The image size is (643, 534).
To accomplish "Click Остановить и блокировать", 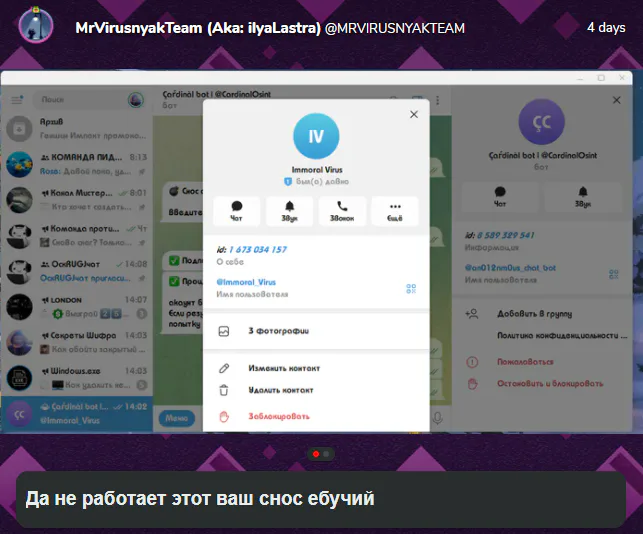I will click(x=550, y=384).
